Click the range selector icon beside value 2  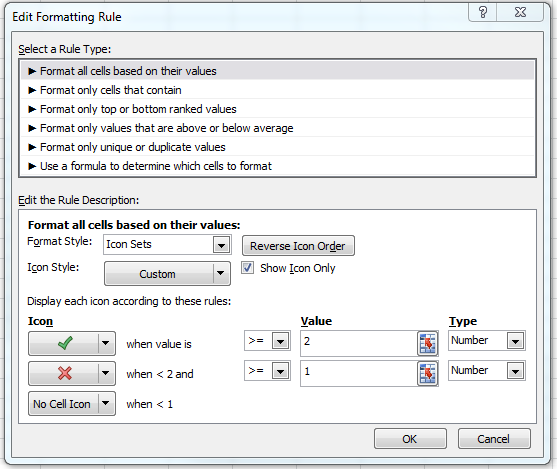[x=427, y=344]
